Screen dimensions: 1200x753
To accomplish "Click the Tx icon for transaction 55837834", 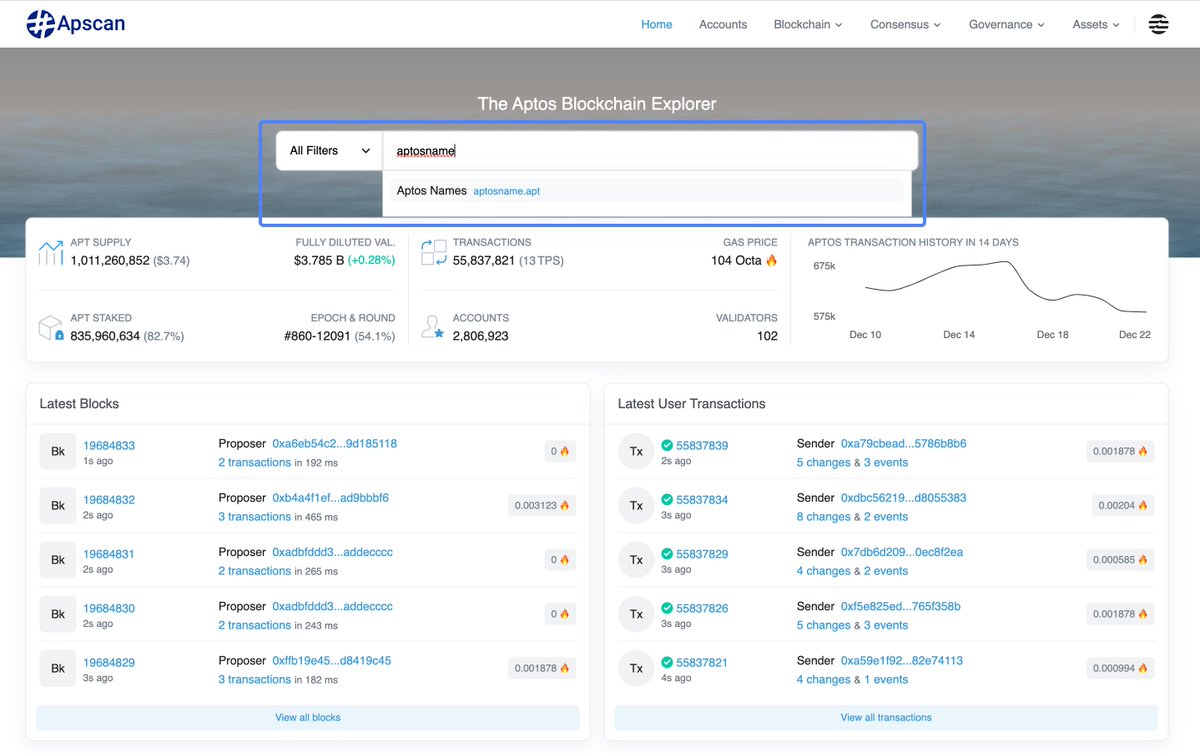I will [636, 506].
